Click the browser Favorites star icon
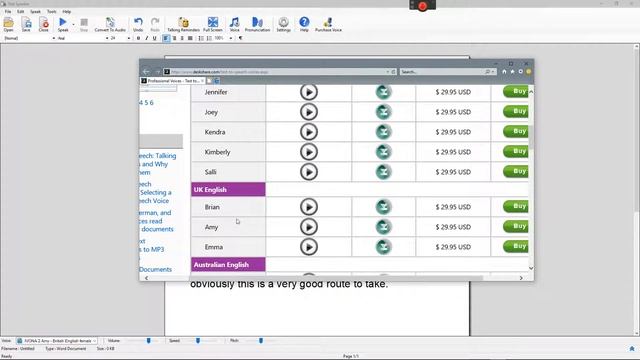Screen dimensions: 640x360 pyautogui.click(x=513, y=71)
